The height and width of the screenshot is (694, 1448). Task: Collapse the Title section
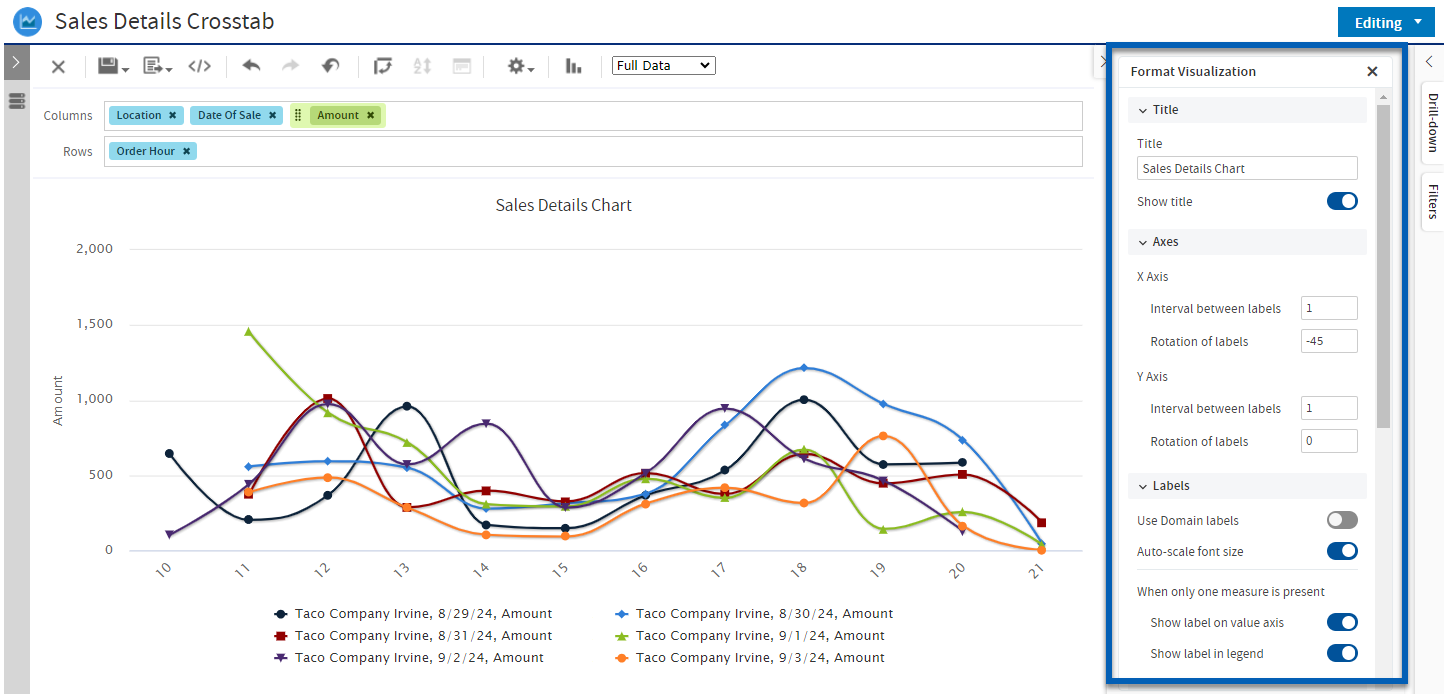click(1143, 110)
